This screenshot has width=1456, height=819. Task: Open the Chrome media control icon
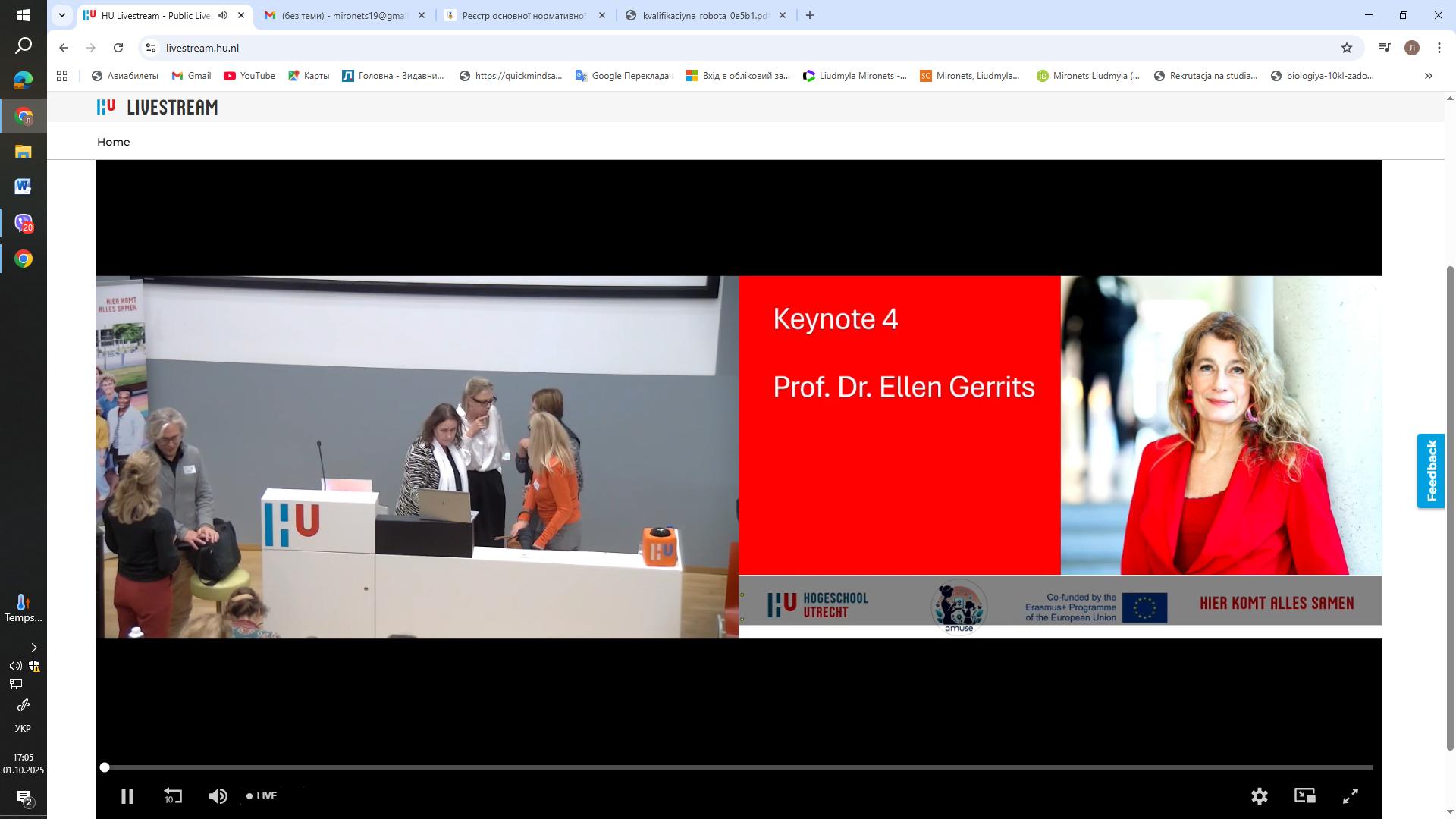[x=1385, y=48]
